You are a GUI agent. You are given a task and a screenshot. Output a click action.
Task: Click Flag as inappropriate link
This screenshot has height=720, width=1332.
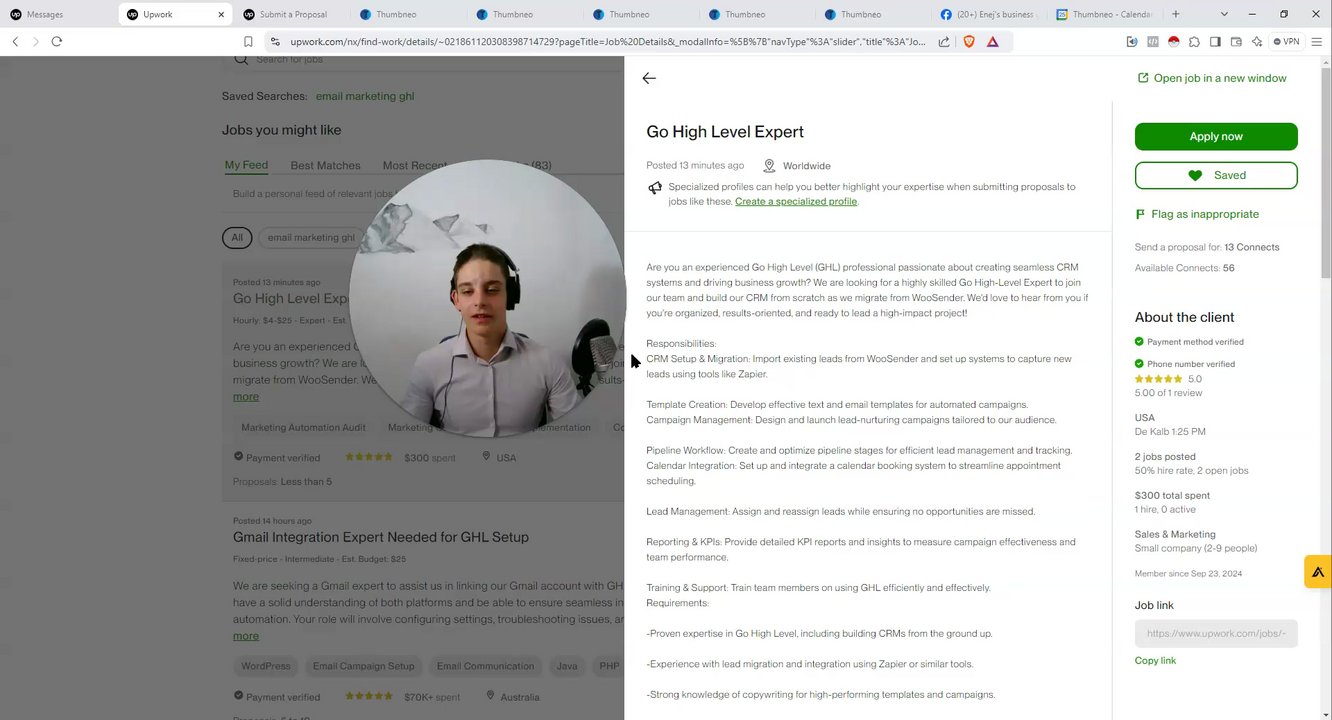(x=1205, y=214)
